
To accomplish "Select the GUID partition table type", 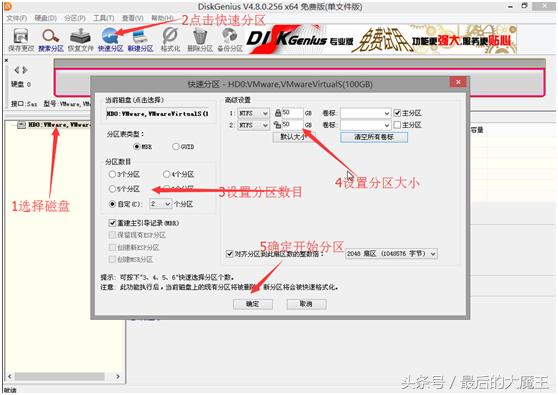I will (x=176, y=147).
